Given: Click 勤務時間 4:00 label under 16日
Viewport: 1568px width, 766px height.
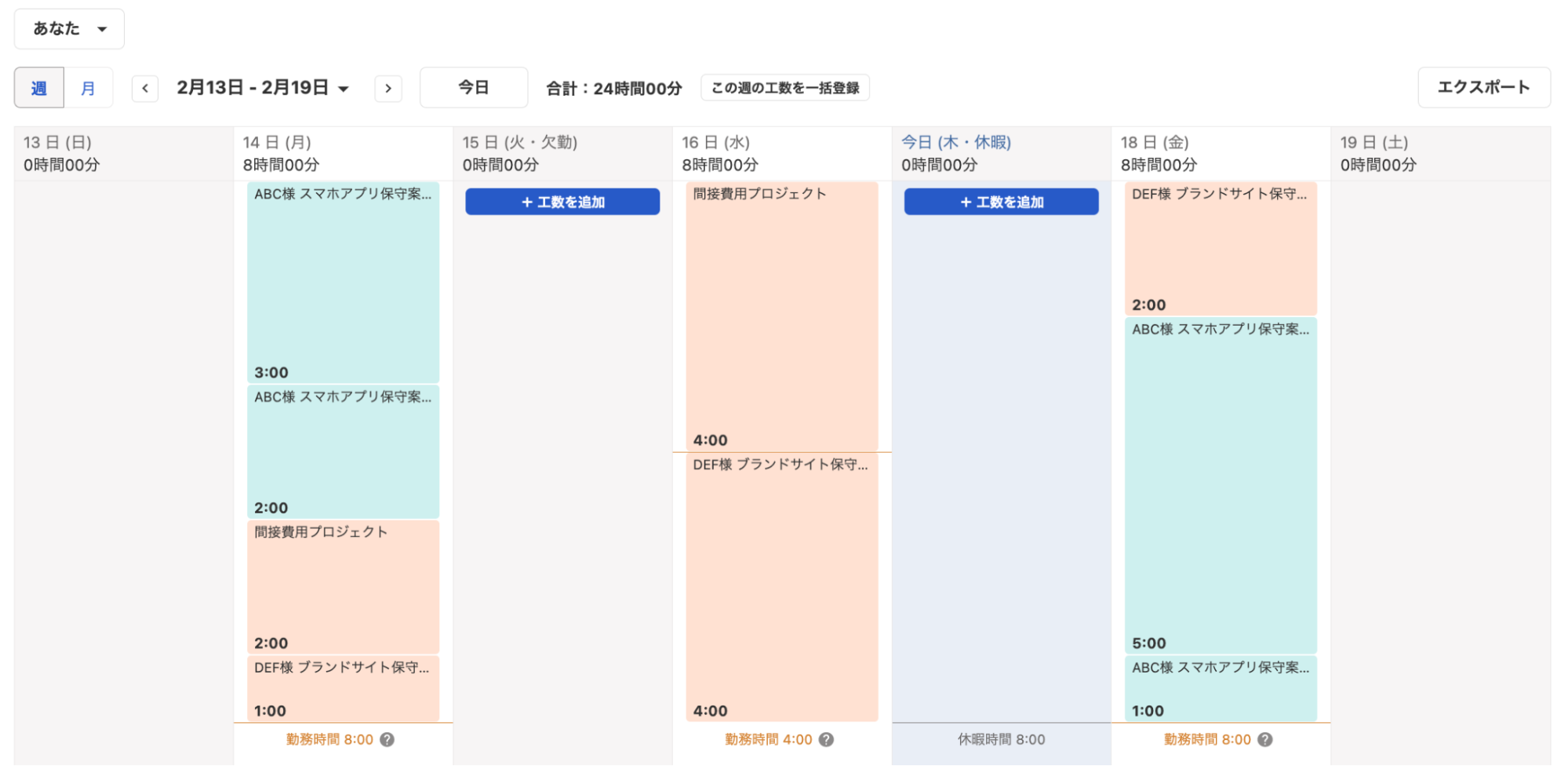Looking at the screenshot, I should [x=769, y=739].
